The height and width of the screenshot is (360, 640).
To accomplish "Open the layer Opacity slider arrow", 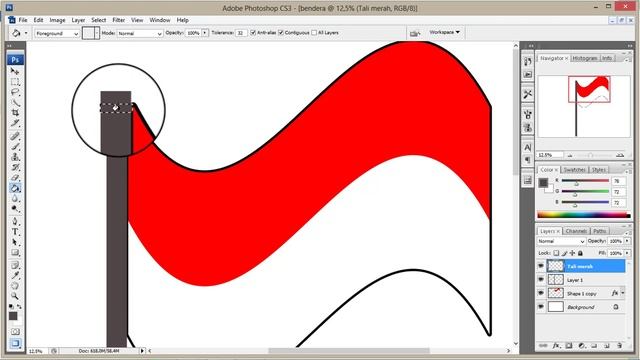I will [x=627, y=241].
